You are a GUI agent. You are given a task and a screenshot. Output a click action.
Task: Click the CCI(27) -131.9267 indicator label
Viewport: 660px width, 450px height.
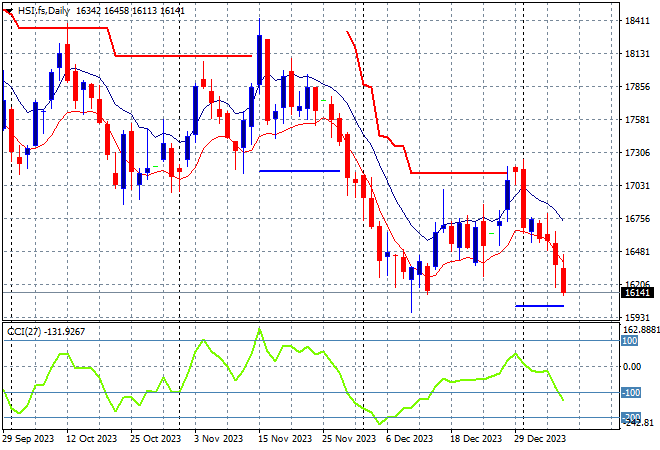(46, 332)
